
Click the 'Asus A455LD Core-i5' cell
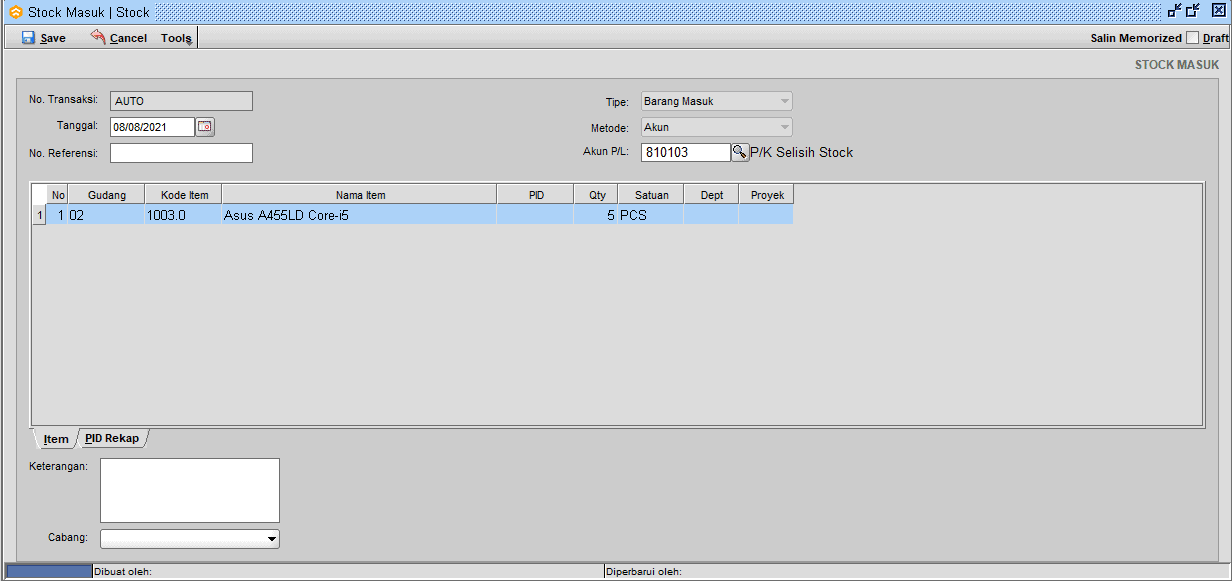pyautogui.click(x=360, y=215)
